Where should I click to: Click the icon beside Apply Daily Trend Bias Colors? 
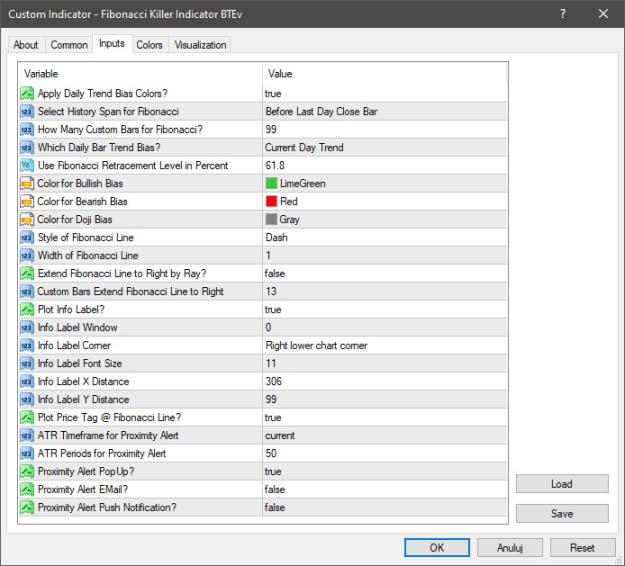click(27, 94)
